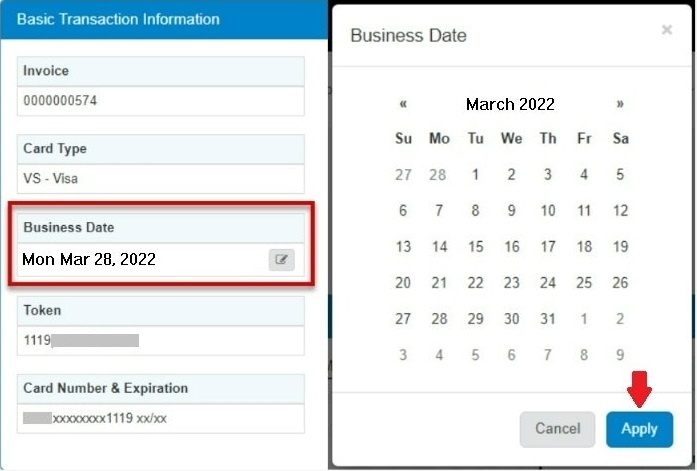Click the Invoice number field

161,101
